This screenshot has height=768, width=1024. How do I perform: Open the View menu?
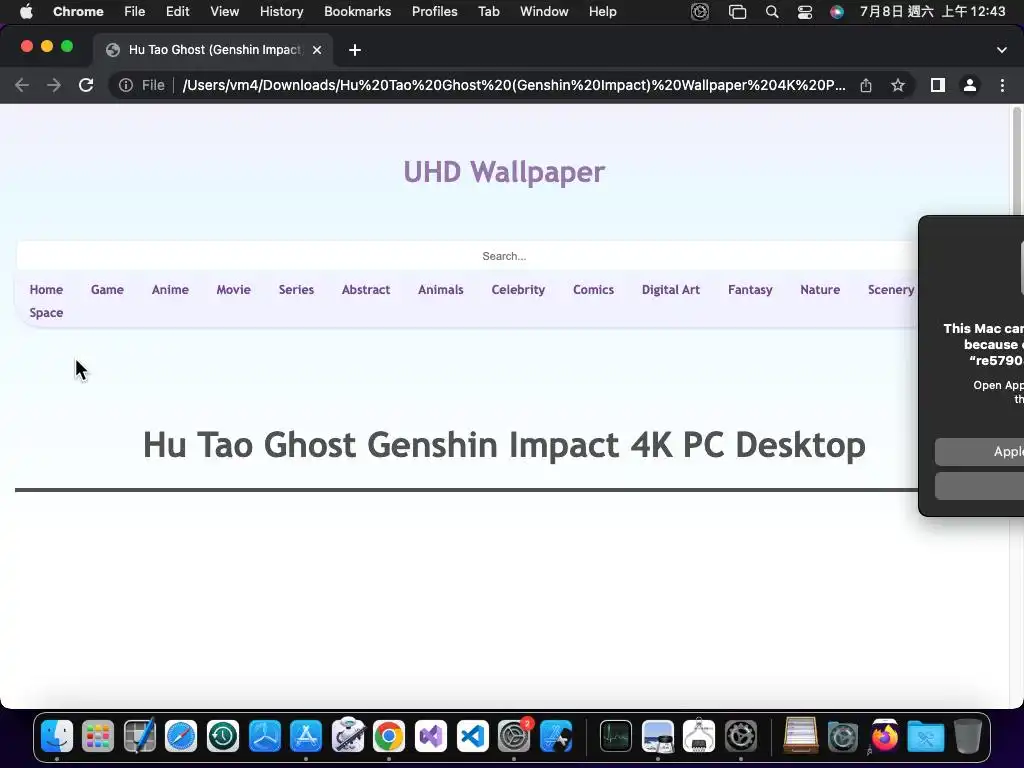coord(224,12)
